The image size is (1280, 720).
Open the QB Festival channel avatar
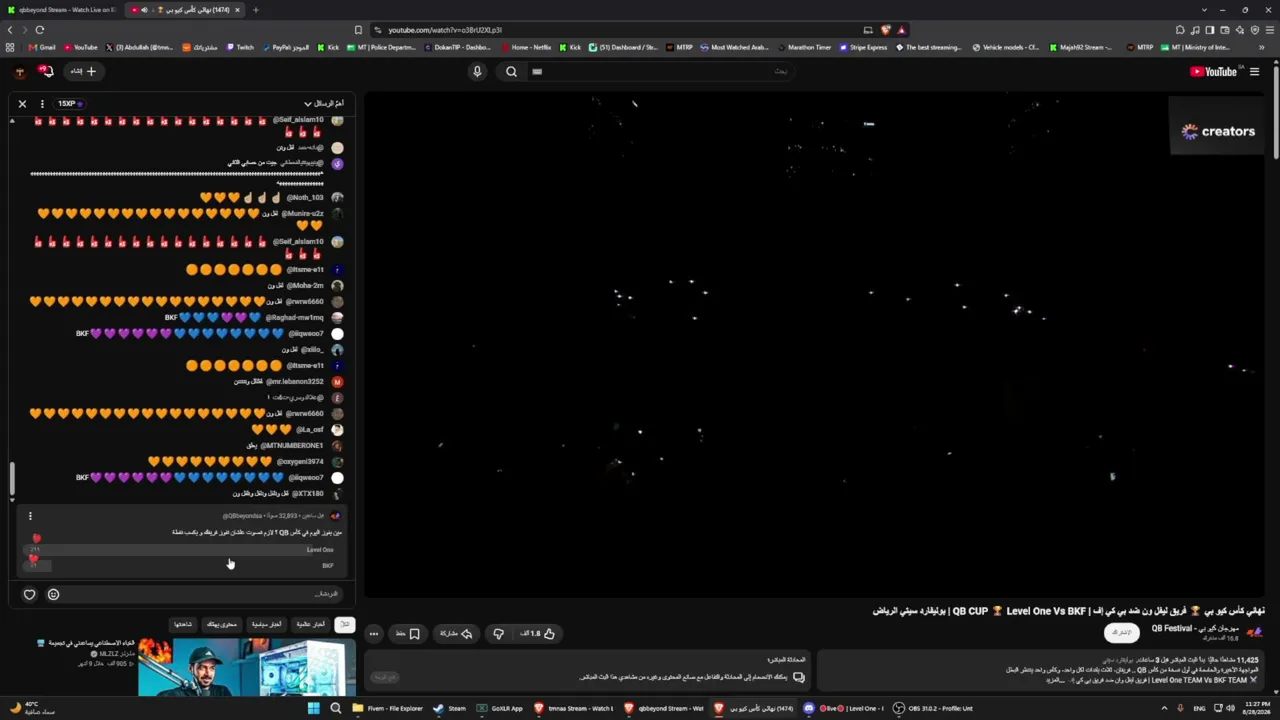(x=1255, y=632)
